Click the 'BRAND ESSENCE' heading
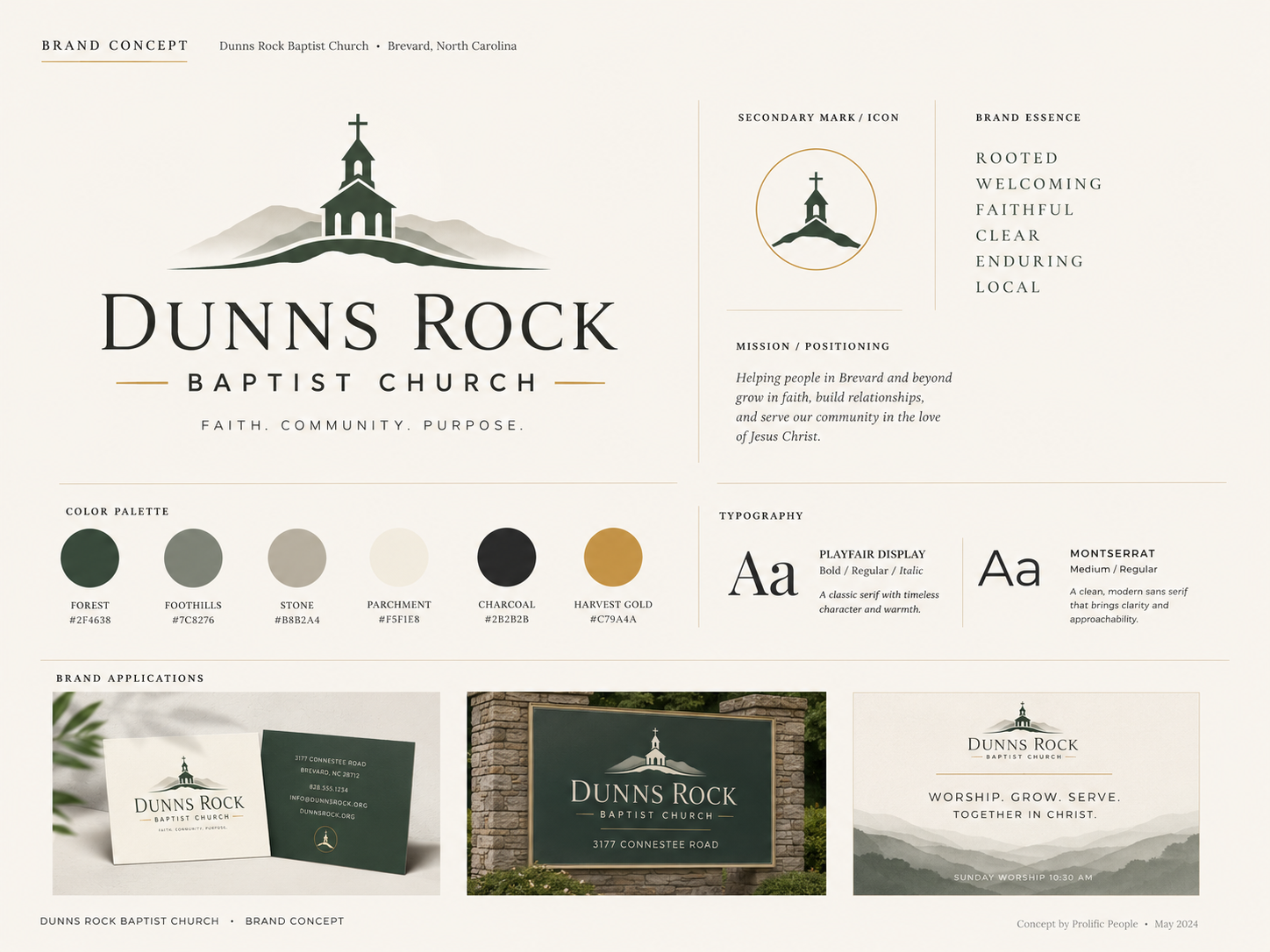The width and height of the screenshot is (1270, 952). (1028, 117)
